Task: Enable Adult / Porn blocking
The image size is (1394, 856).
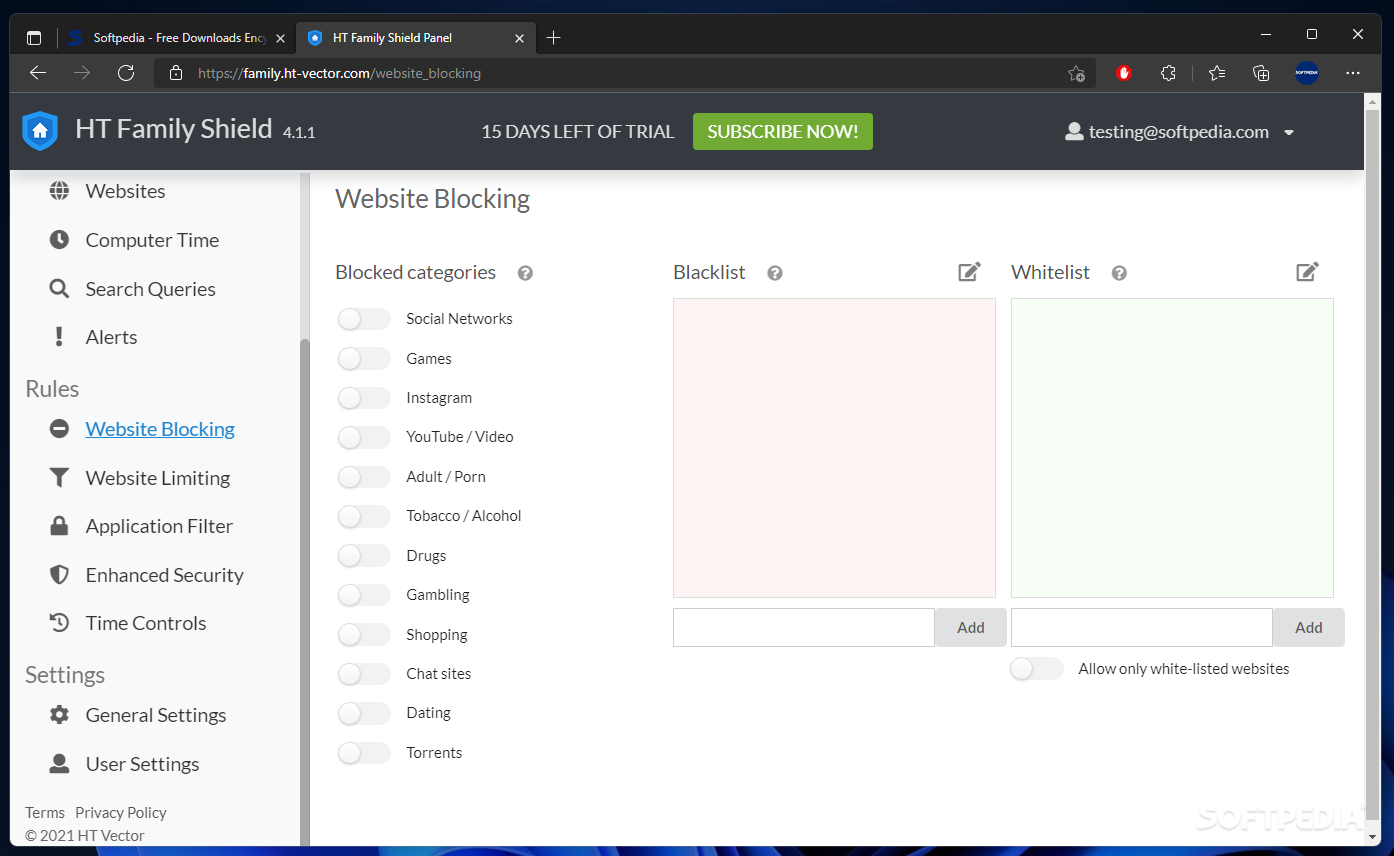Action: coord(364,477)
